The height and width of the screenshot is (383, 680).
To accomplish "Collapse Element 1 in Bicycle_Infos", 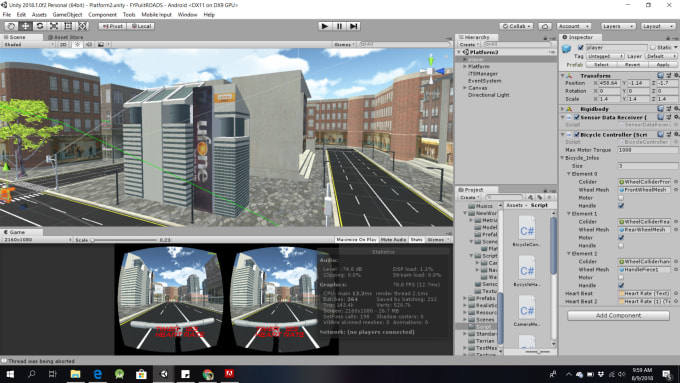I will 569,214.
